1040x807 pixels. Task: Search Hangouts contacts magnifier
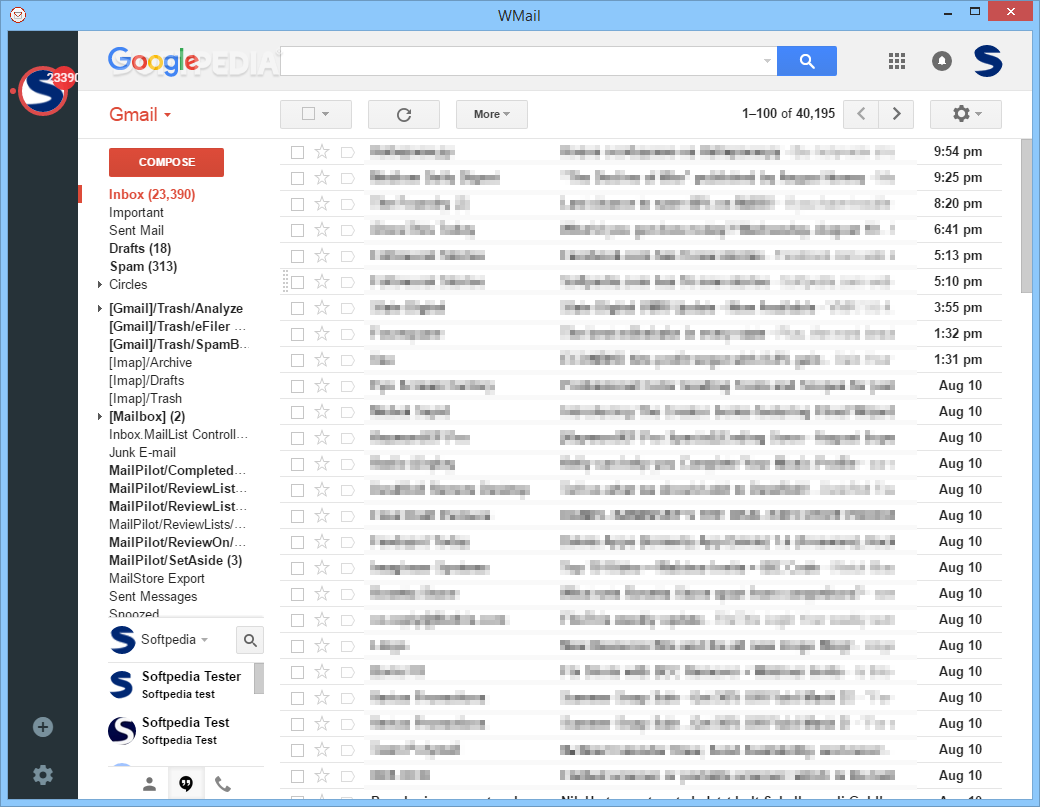tap(250, 640)
